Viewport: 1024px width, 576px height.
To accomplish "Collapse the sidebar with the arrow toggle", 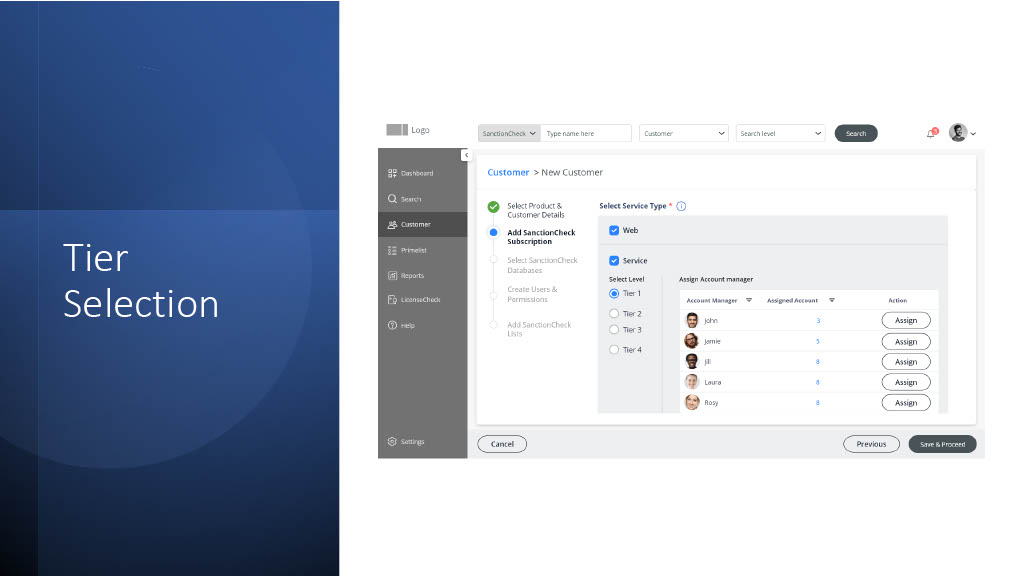I will 466,155.
